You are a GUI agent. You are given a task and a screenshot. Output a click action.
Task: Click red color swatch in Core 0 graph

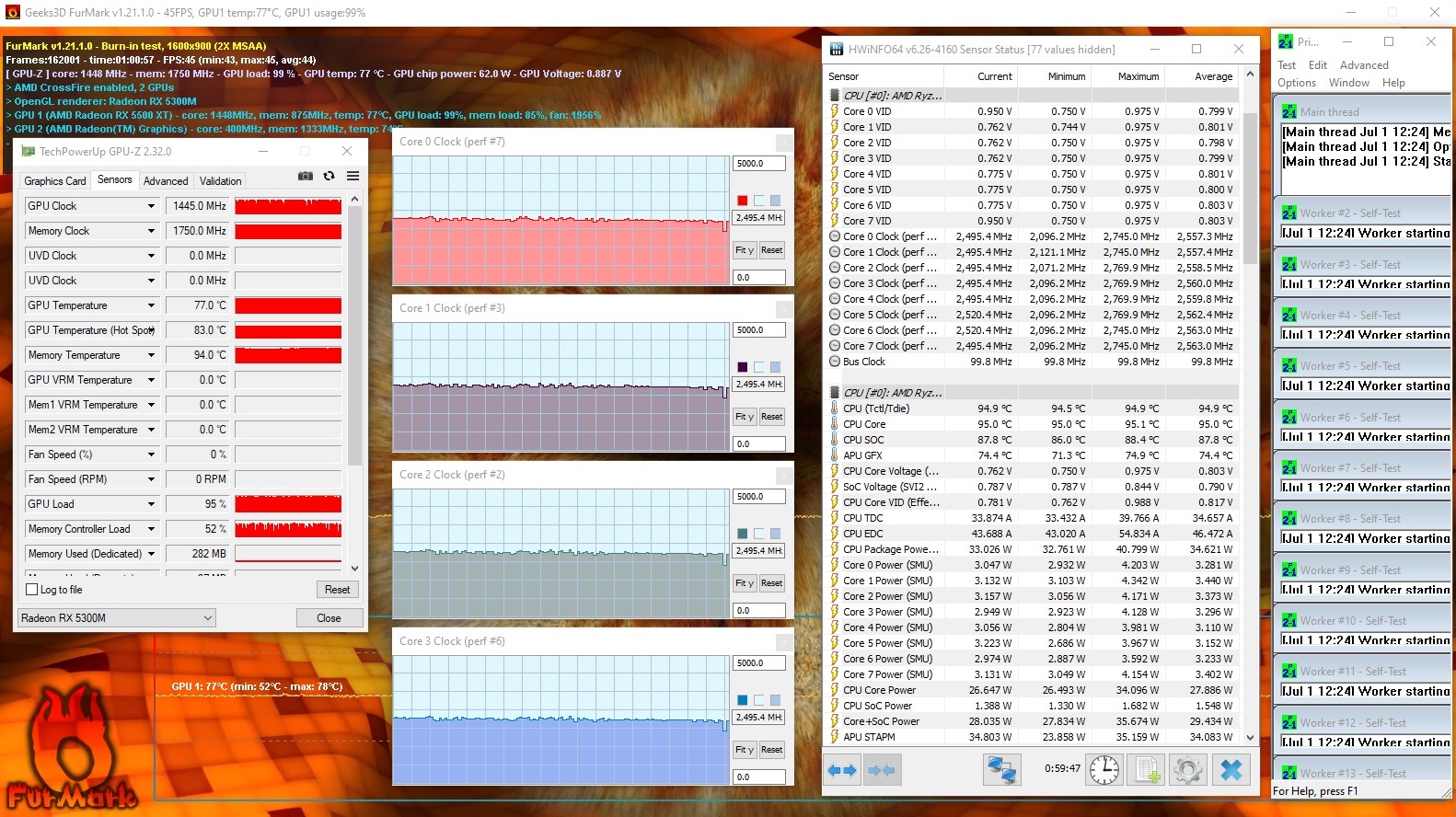(742, 201)
